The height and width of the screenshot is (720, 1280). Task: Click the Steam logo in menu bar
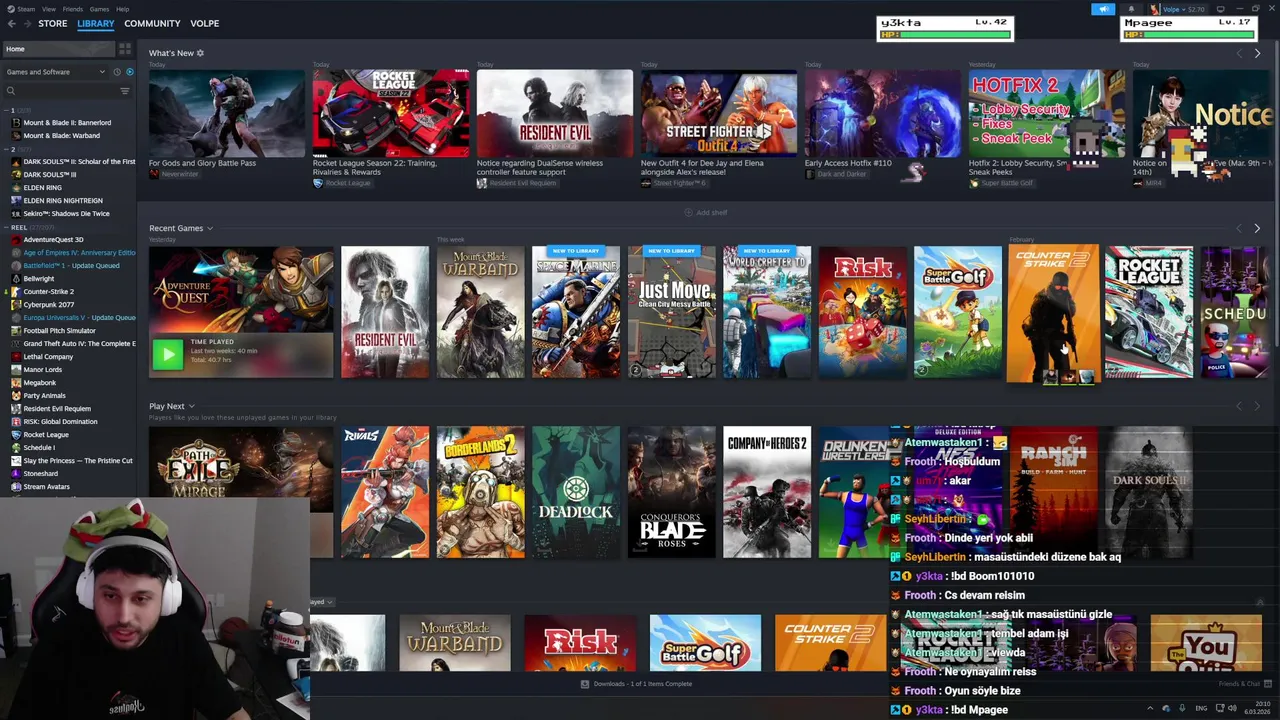[x=11, y=9]
